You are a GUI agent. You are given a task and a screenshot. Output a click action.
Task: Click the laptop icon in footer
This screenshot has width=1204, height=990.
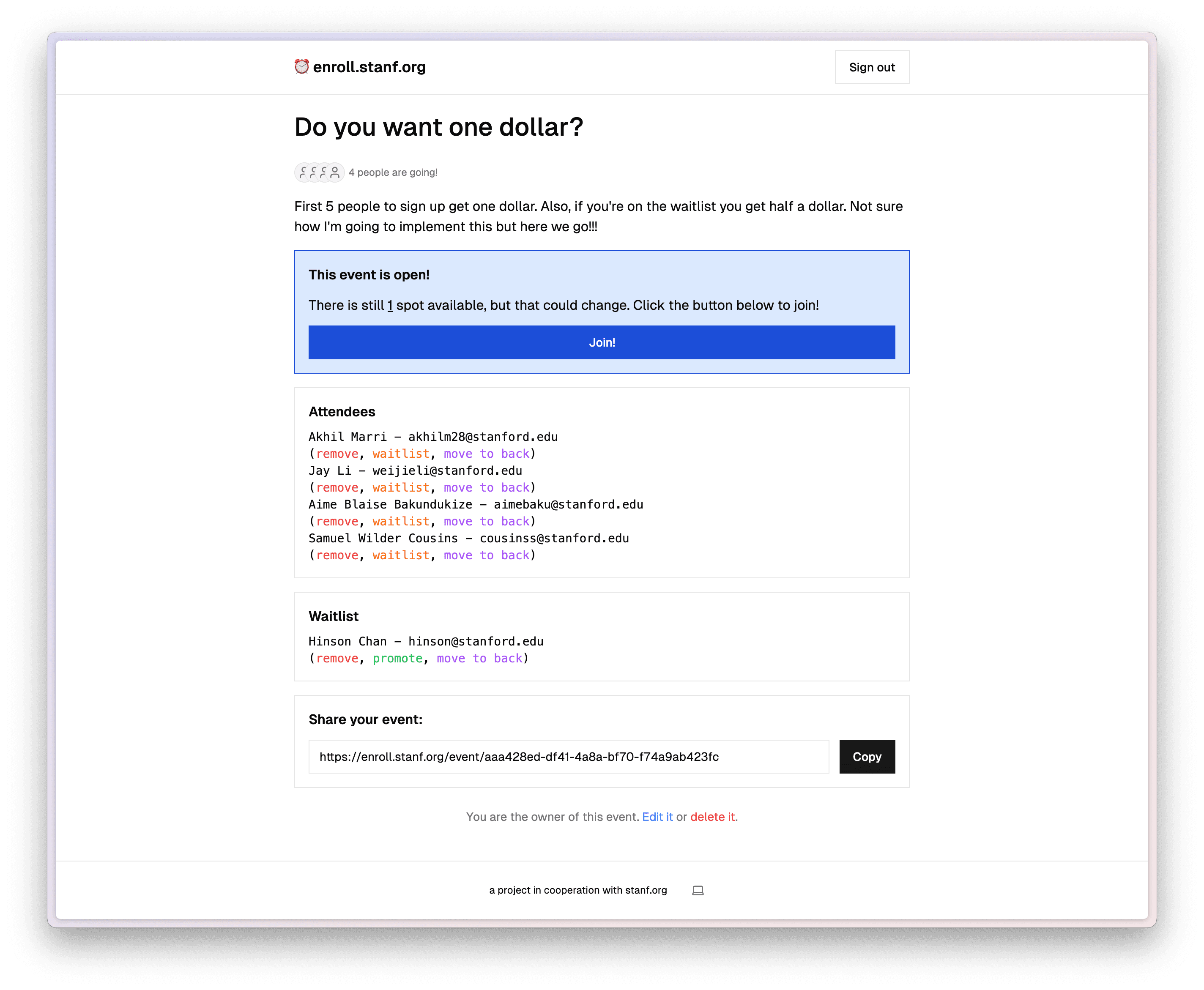(x=698, y=890)
